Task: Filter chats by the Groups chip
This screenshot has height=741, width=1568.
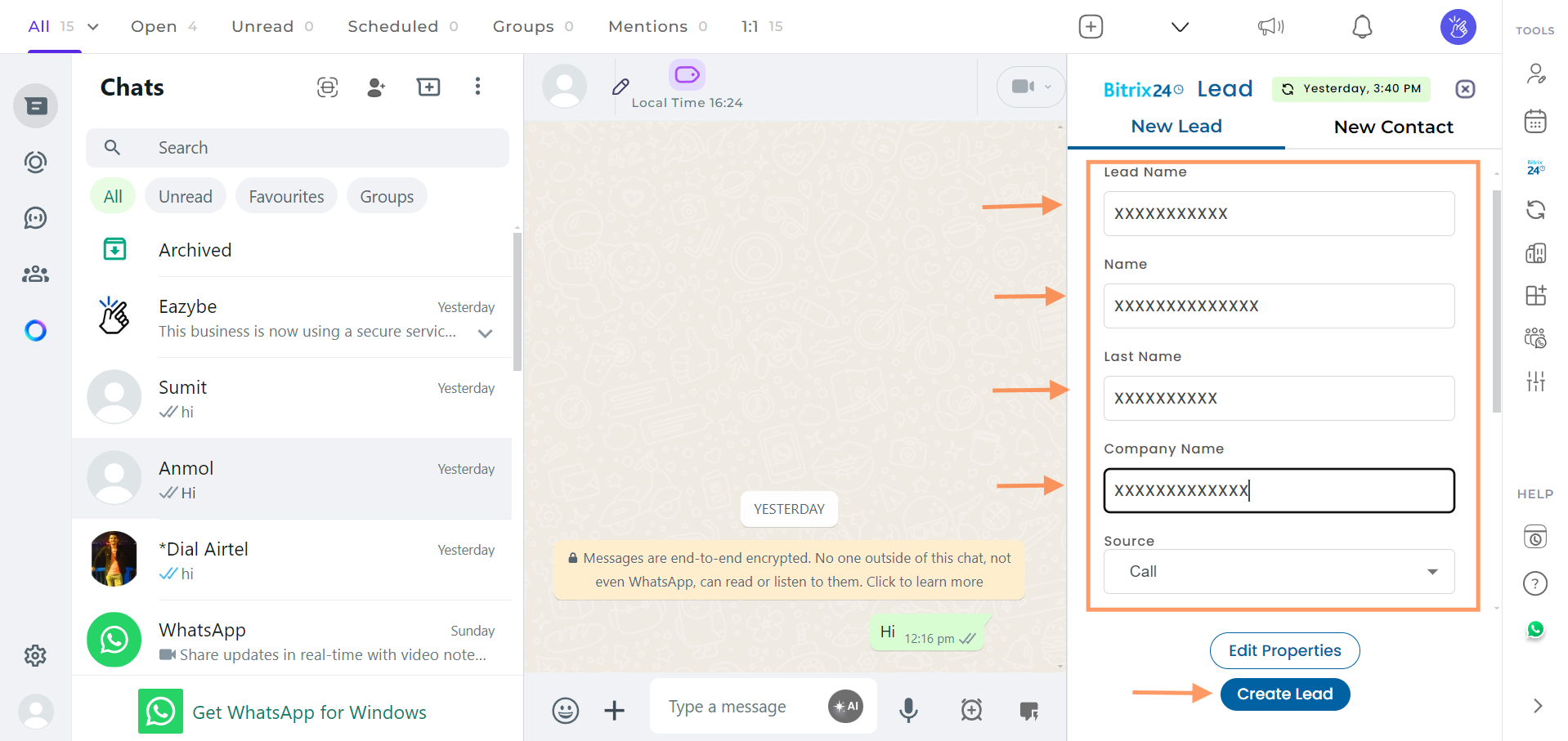Action: tap(387, 196)
